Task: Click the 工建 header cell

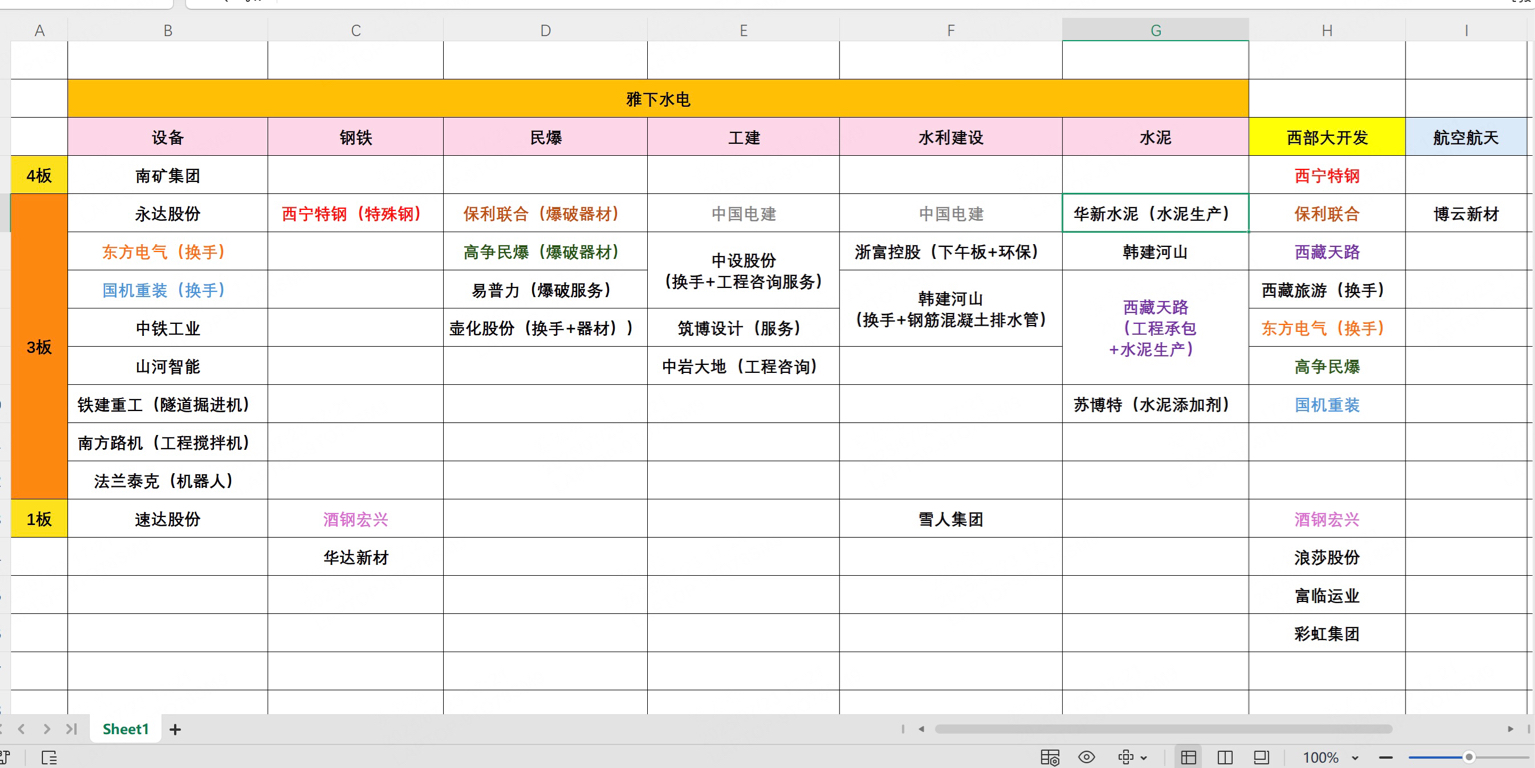Action: 744,137
